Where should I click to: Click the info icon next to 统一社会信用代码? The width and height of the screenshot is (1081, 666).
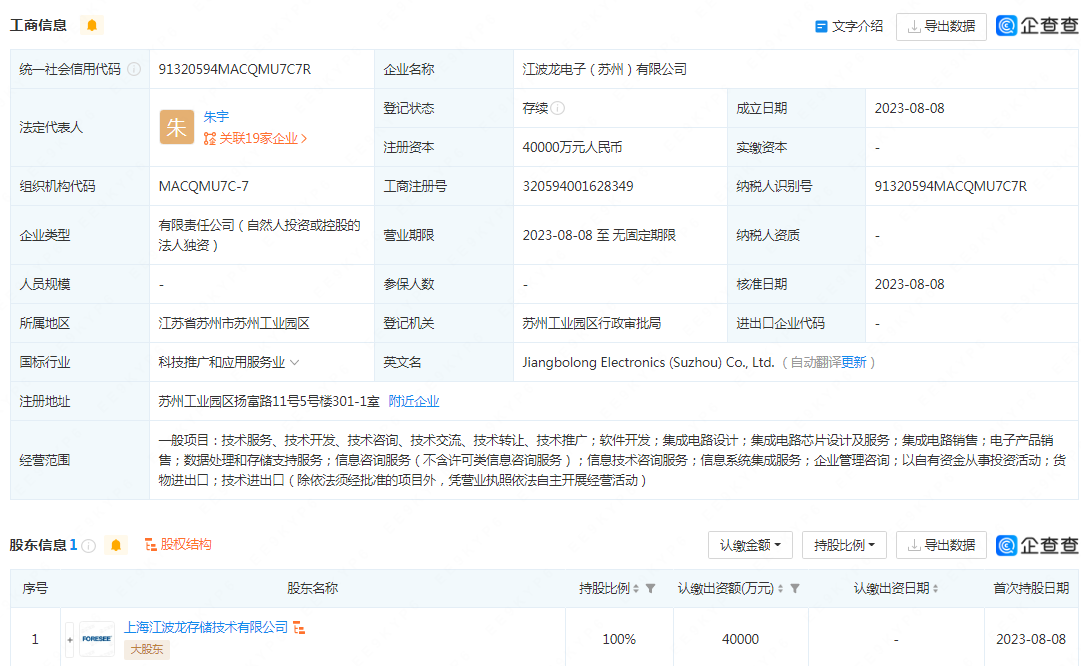(134, 69)
